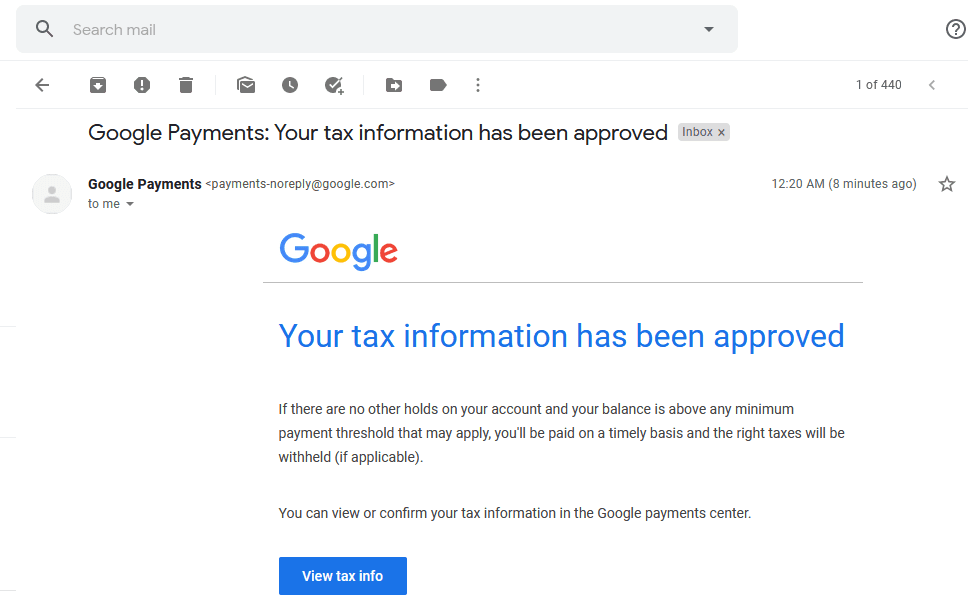Report this message as spam
Image resolution: width=968 pixels, height=616 pixels.
click(142, 85)
